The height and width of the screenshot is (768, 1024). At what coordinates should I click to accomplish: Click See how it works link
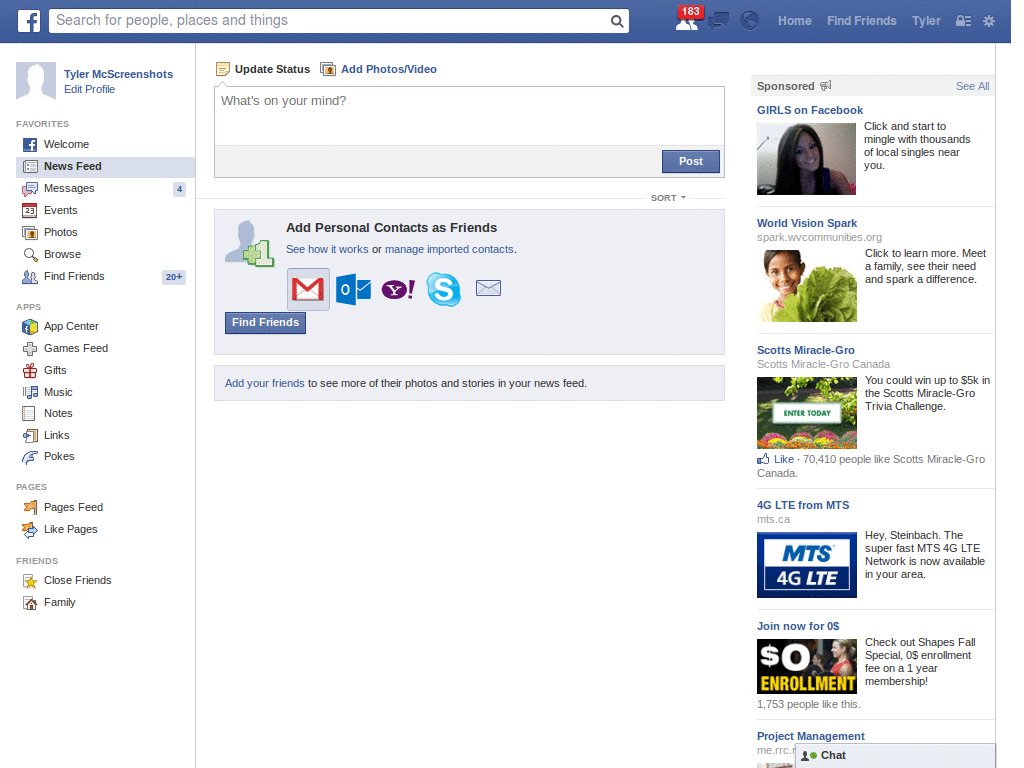pos(327,249)
